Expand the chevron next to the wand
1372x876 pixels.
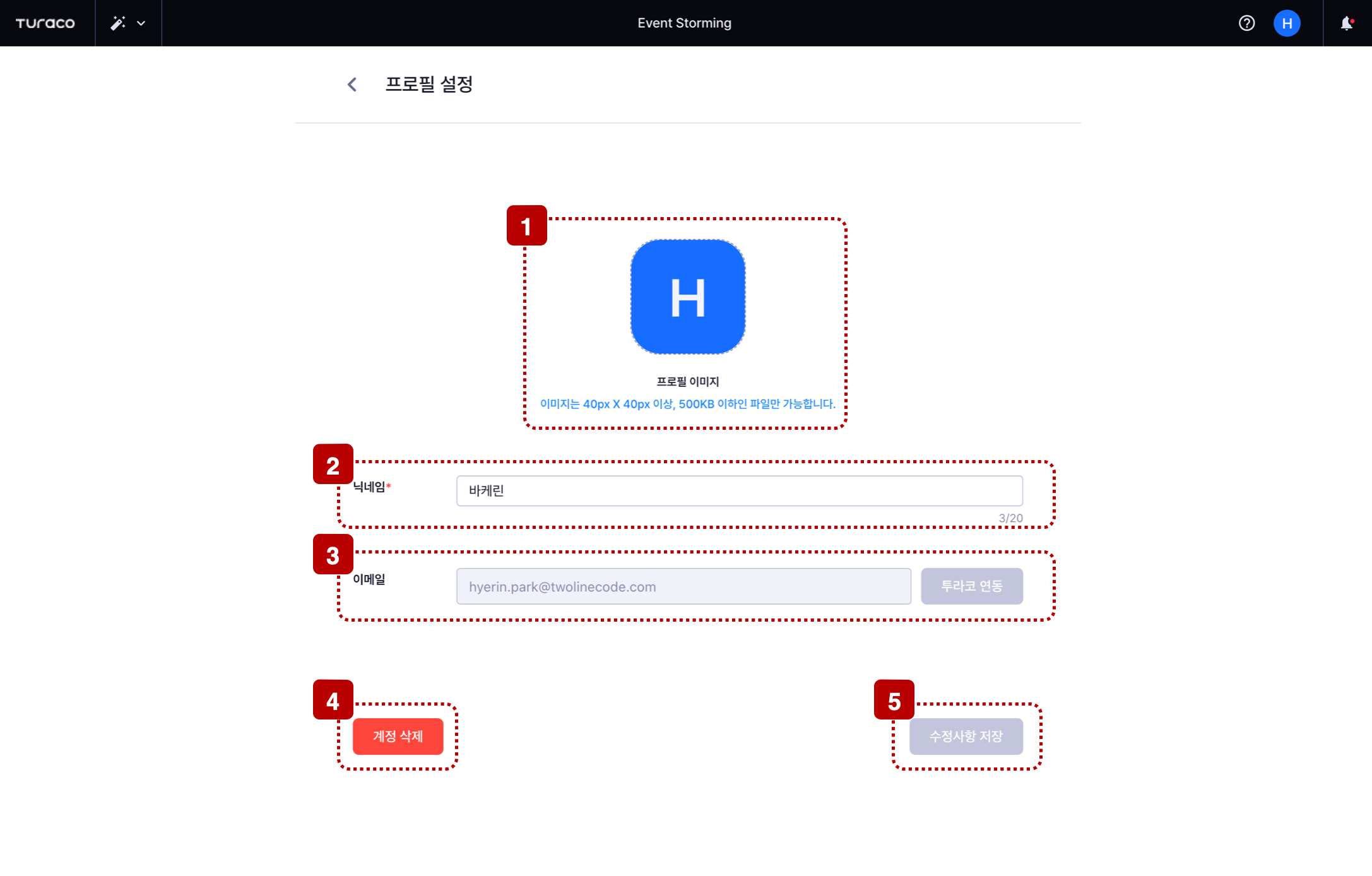141,23
